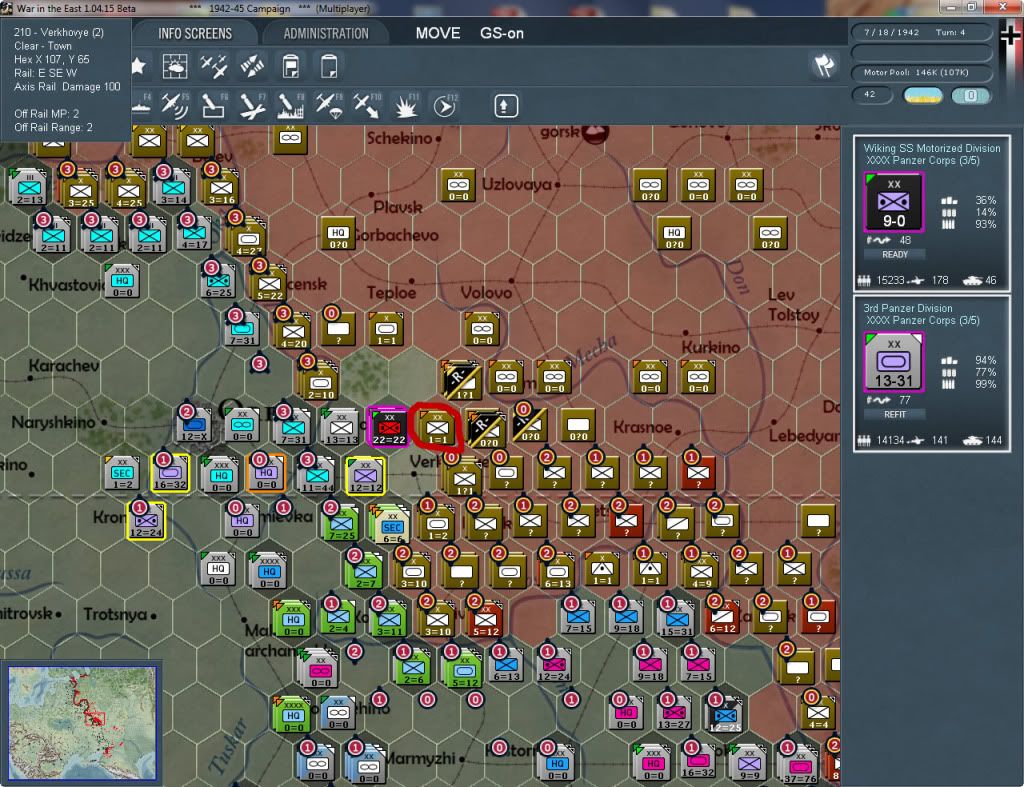Select the SEC 6=6 security unit
The image size is (1024, 787).
tap(391, 524)
